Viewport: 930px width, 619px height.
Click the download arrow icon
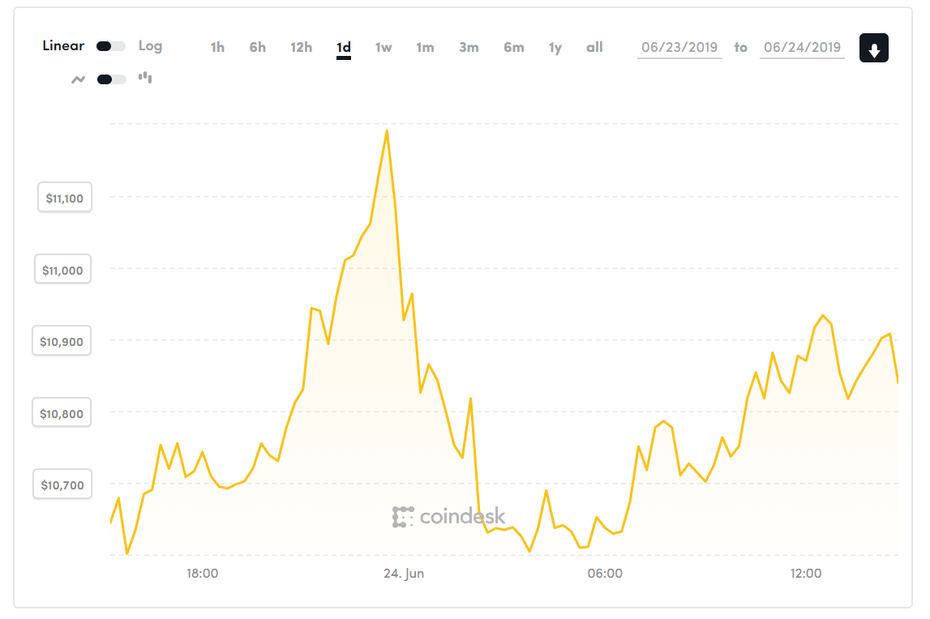pos(874,47)
